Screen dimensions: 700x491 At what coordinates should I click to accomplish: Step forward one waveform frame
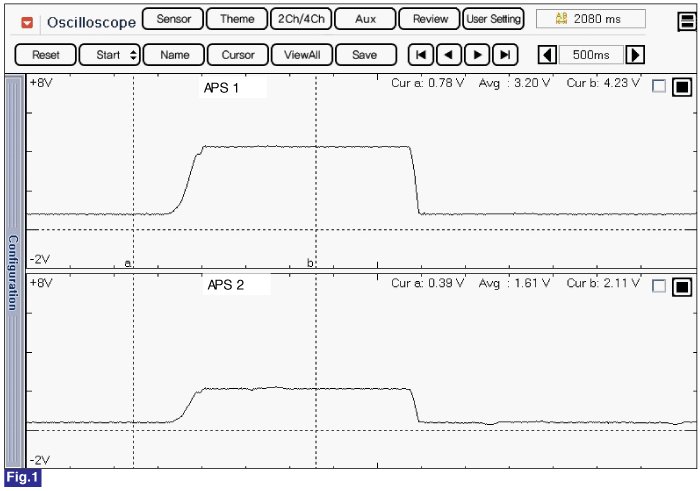[478, 55]
